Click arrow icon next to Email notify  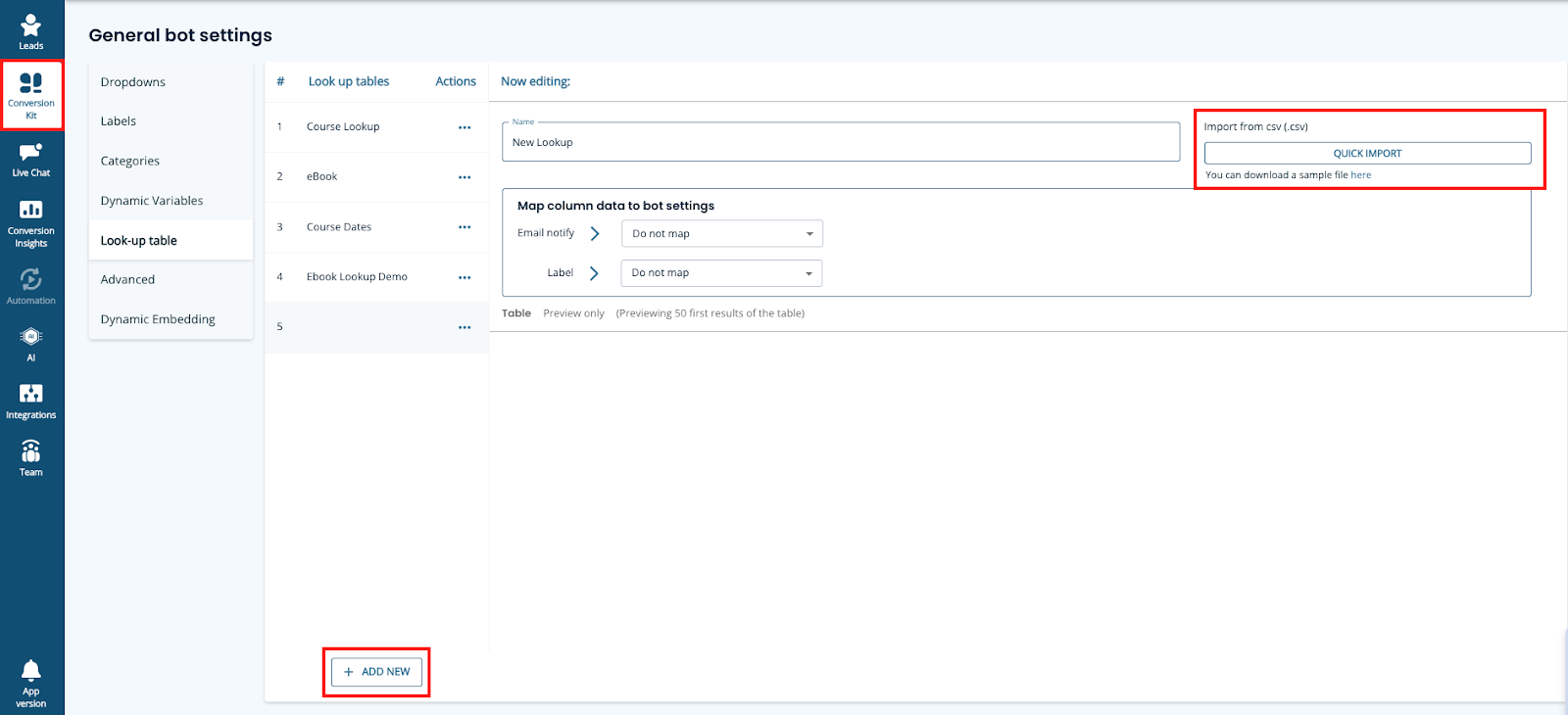pos(595,233)
